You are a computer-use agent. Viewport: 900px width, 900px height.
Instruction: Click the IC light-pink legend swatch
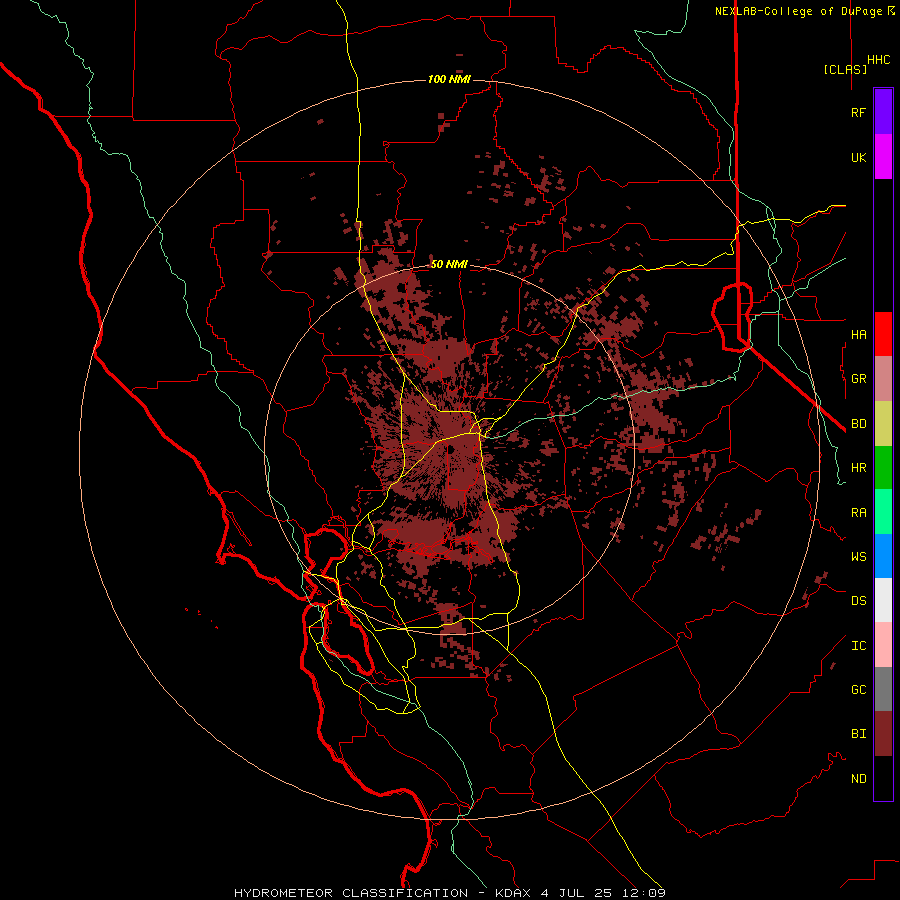point(883,645)
